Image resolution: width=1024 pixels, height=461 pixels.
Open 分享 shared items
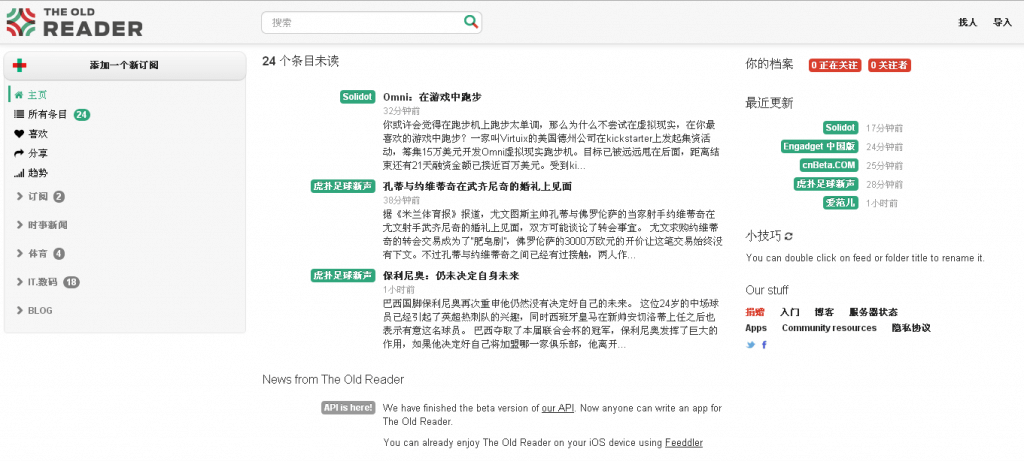pyautogui.click(x=38, y=153)
